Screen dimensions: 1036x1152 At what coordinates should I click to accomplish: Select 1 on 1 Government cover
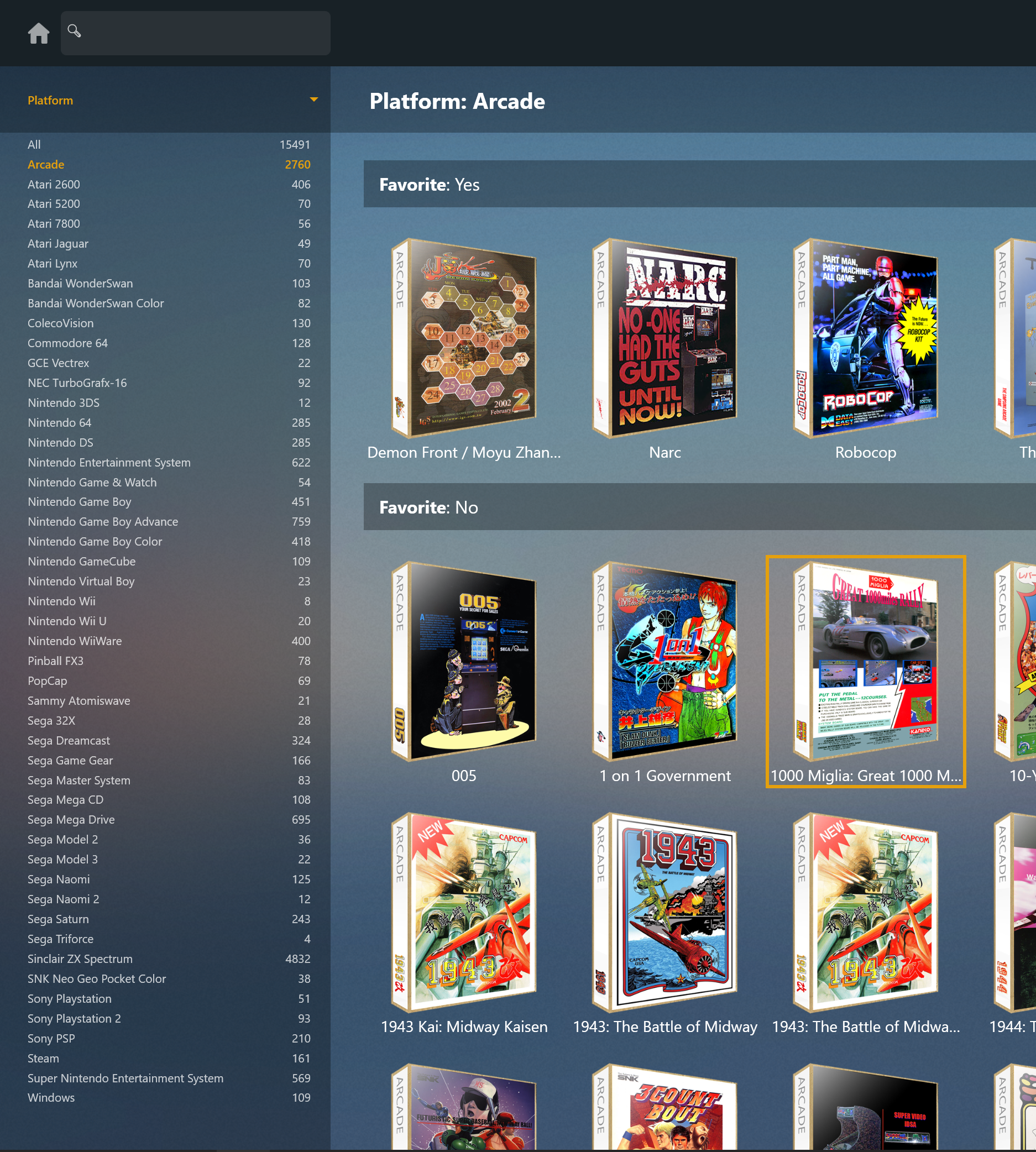tap(665, 661)
